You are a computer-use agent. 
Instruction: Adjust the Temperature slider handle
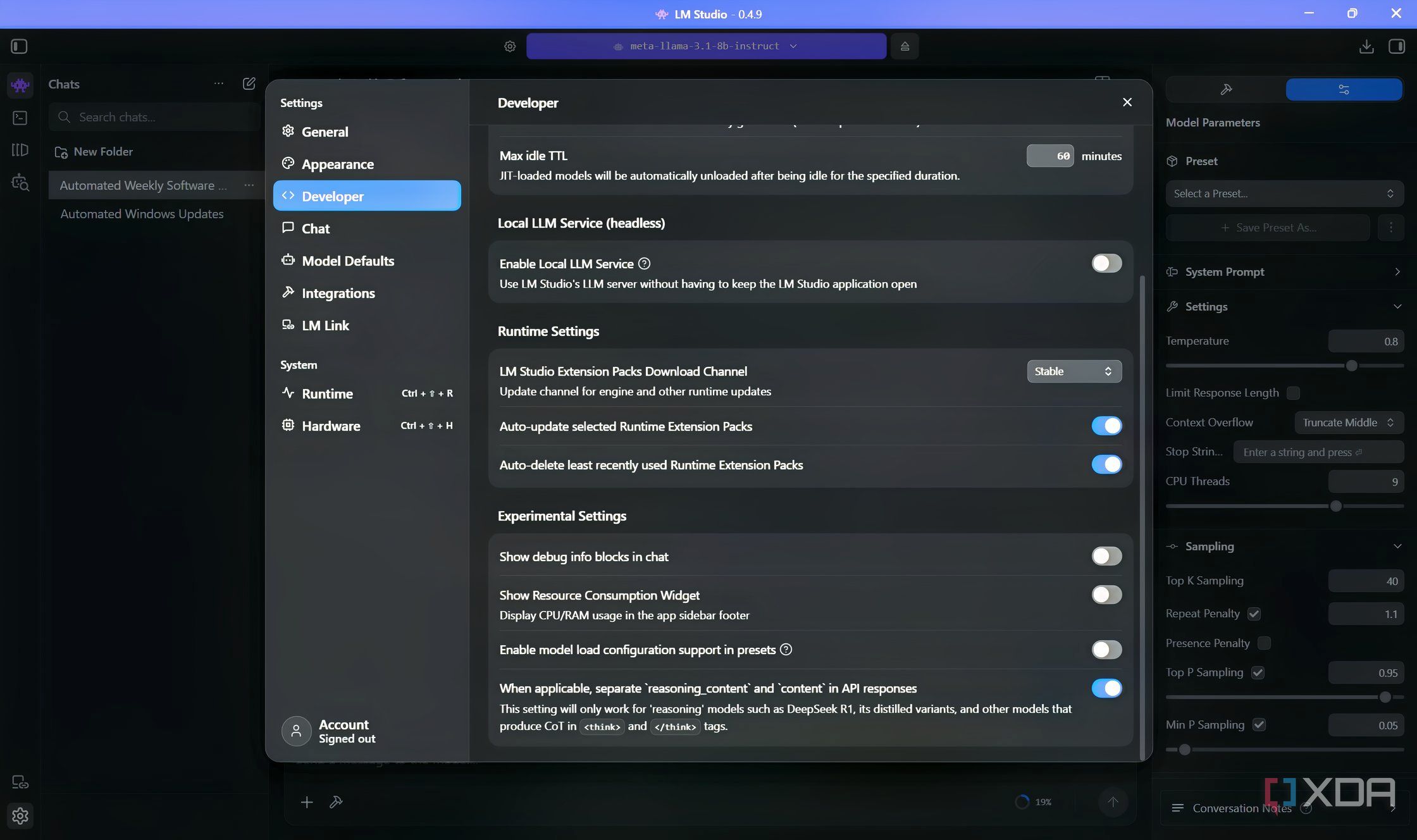[x=1351, y=366]
